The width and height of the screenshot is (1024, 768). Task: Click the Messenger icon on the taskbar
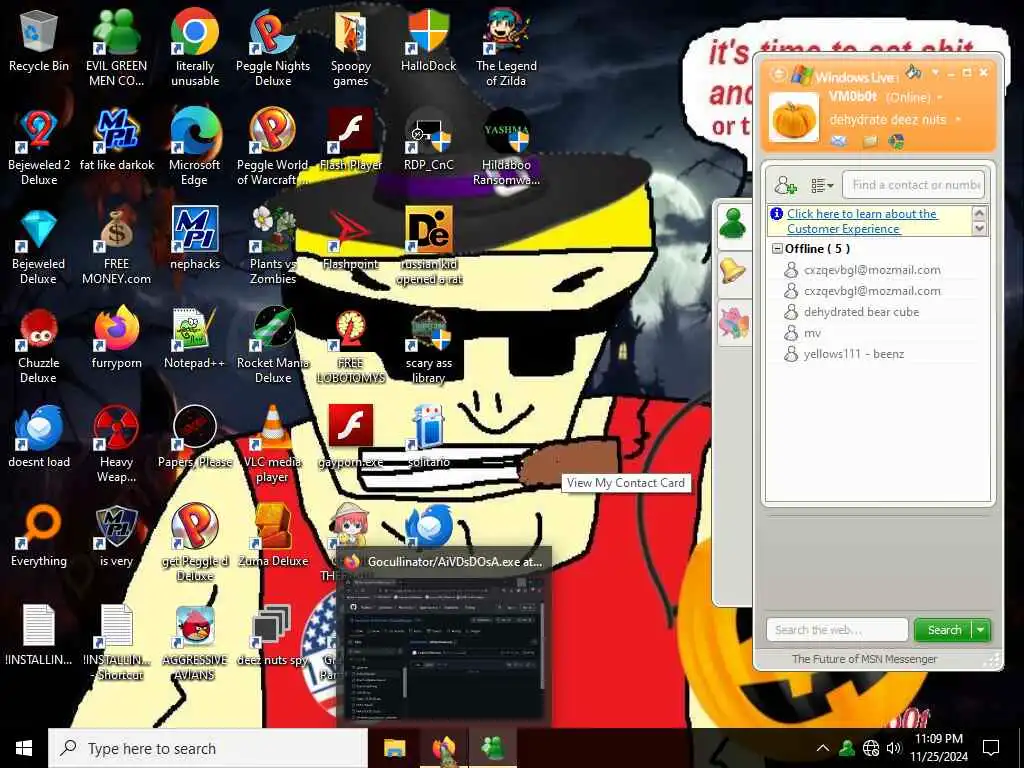click(494, 748)
